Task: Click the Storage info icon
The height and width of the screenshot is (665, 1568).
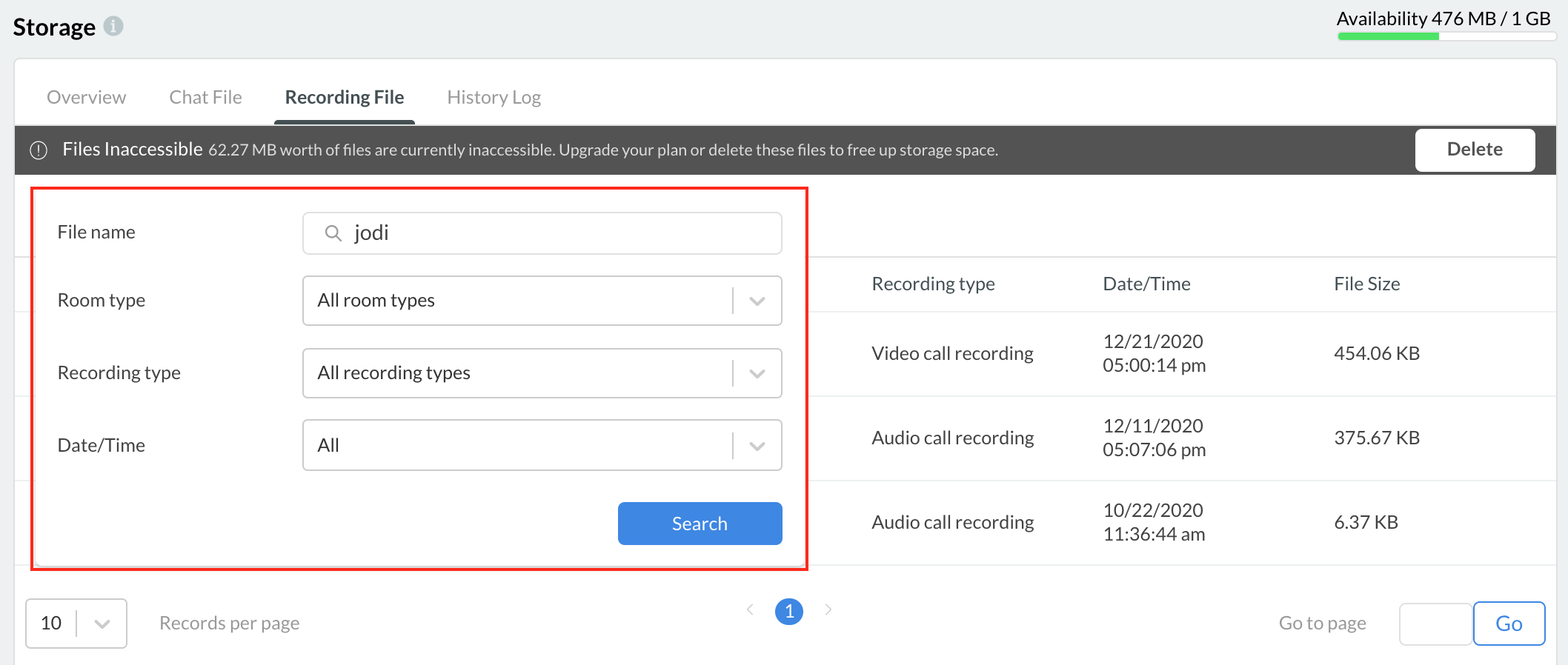Action: tap(113, 26)
